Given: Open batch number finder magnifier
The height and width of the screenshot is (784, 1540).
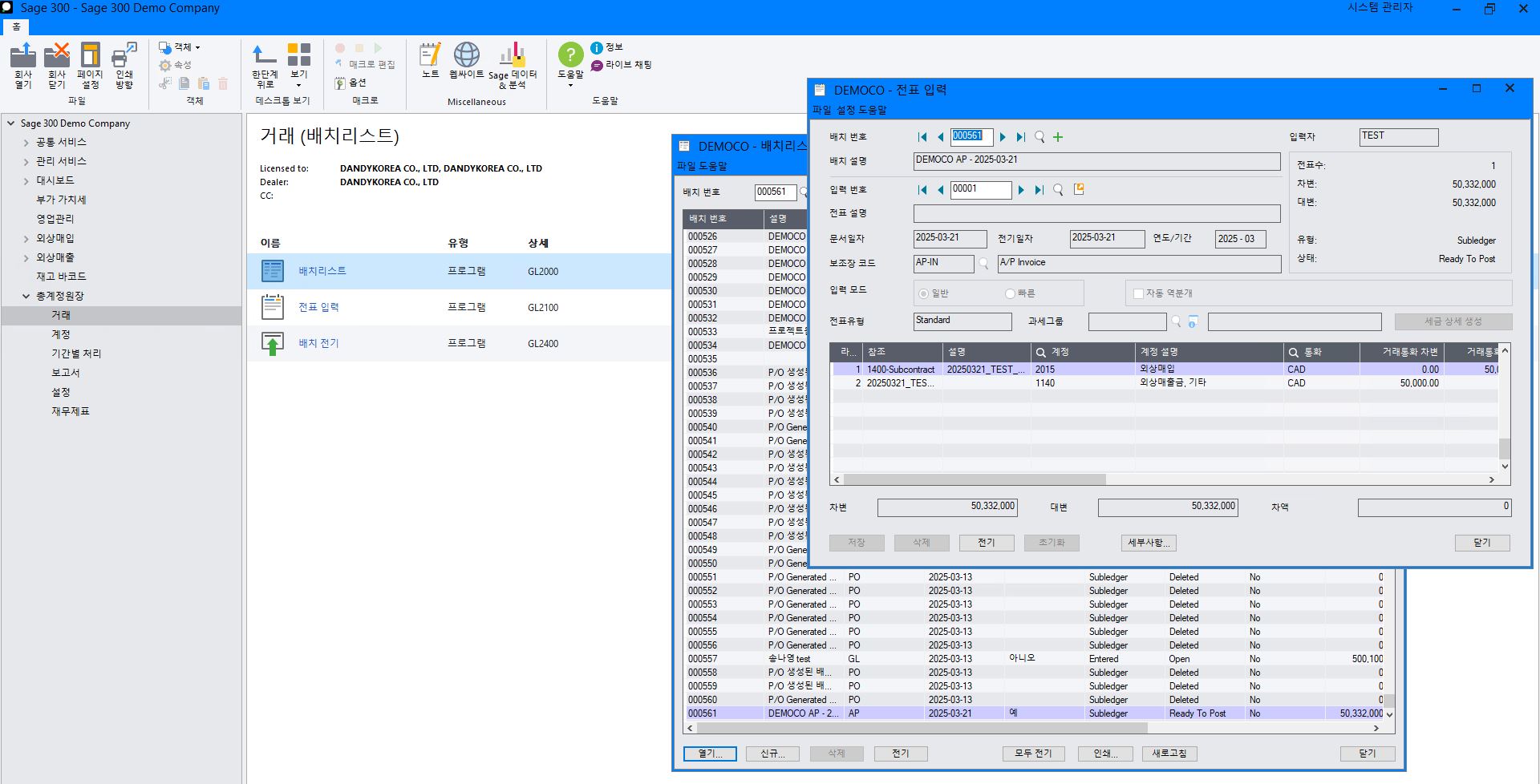Looking at the screenshot, I should (1039, 137).
